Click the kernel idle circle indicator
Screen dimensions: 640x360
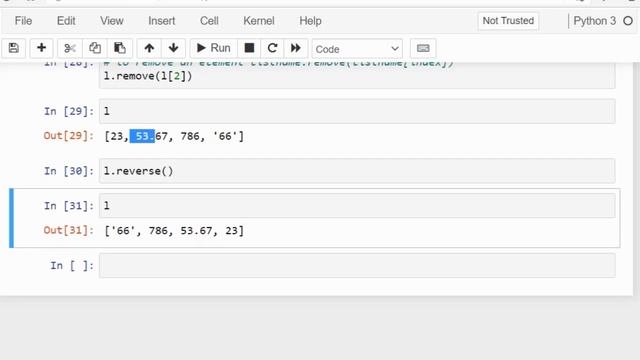click(x=628, y=21)
